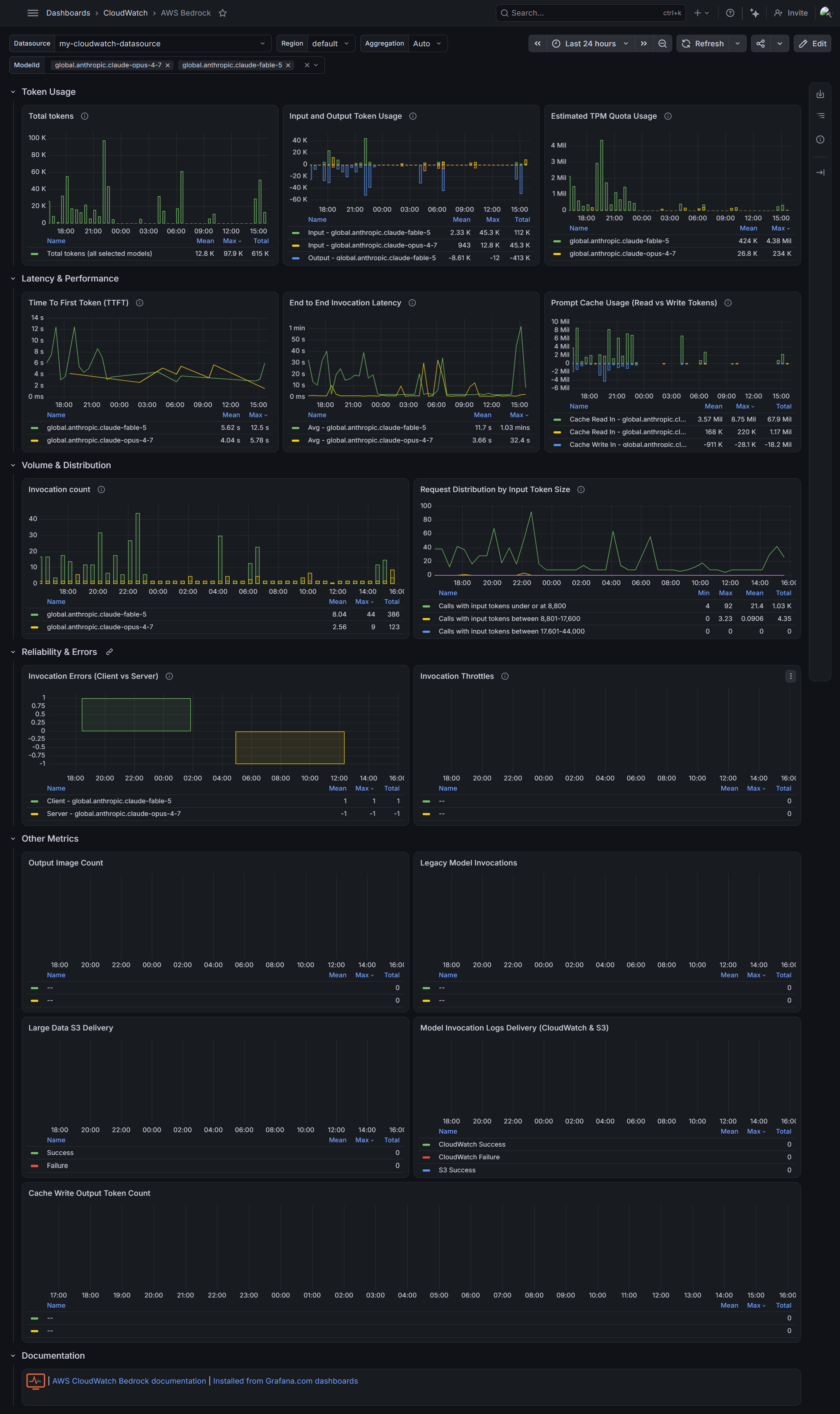The width and height of the screenshot is (840, 1414).
Task: Show info for Estimated TPM Quota Usage
Action: coord(668,116)
